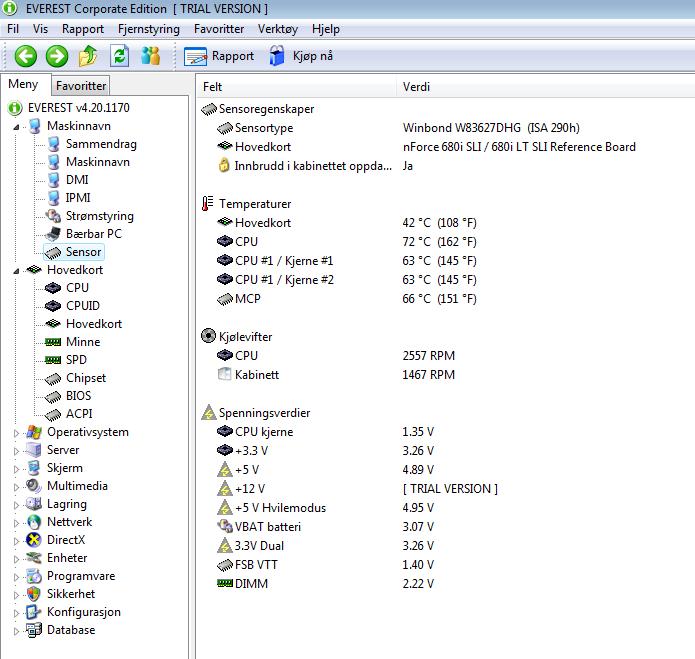Collapse the Maskinnavn tree branch
Image resolution: width=695 pixels, height=659 pixels.
(16, 127)
